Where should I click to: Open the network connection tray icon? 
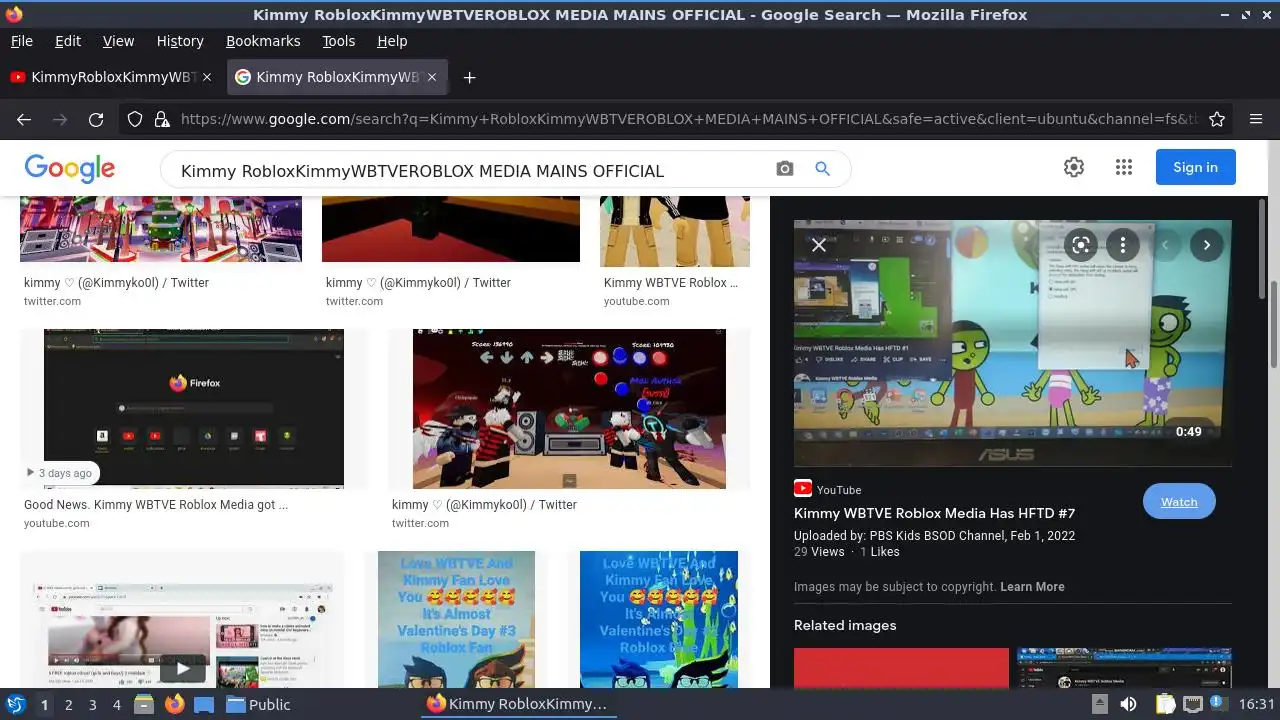[1192, 704]
